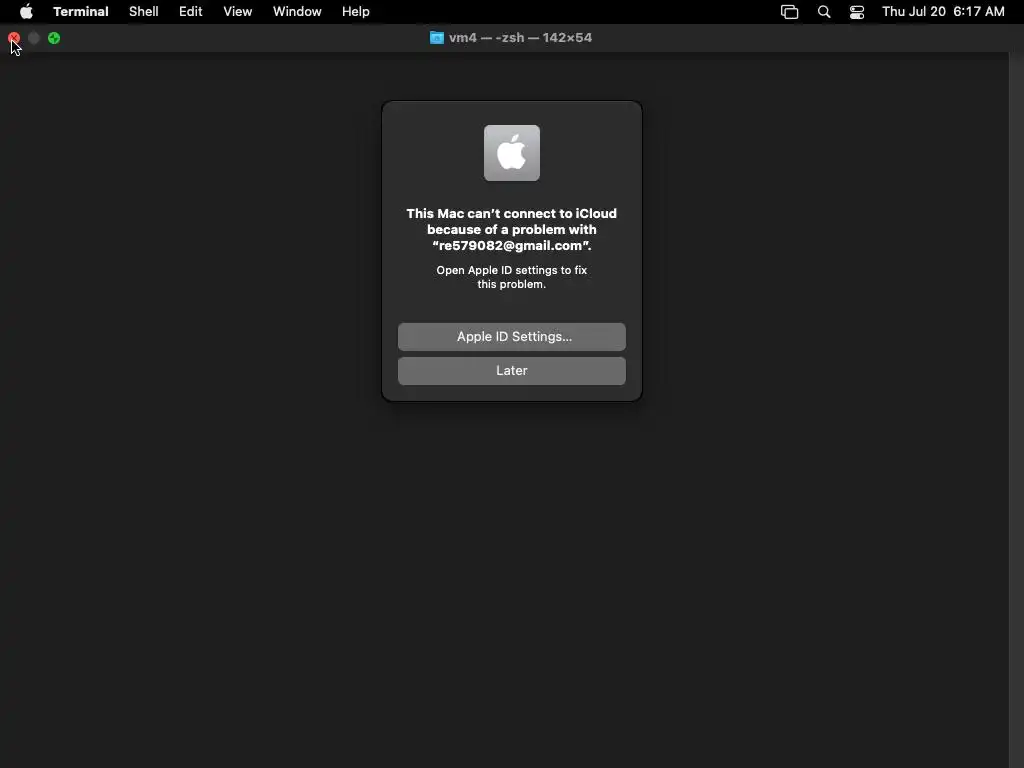1024x768 pixels.
Task: Open the Window menu
Action: [x=297, y=12]
